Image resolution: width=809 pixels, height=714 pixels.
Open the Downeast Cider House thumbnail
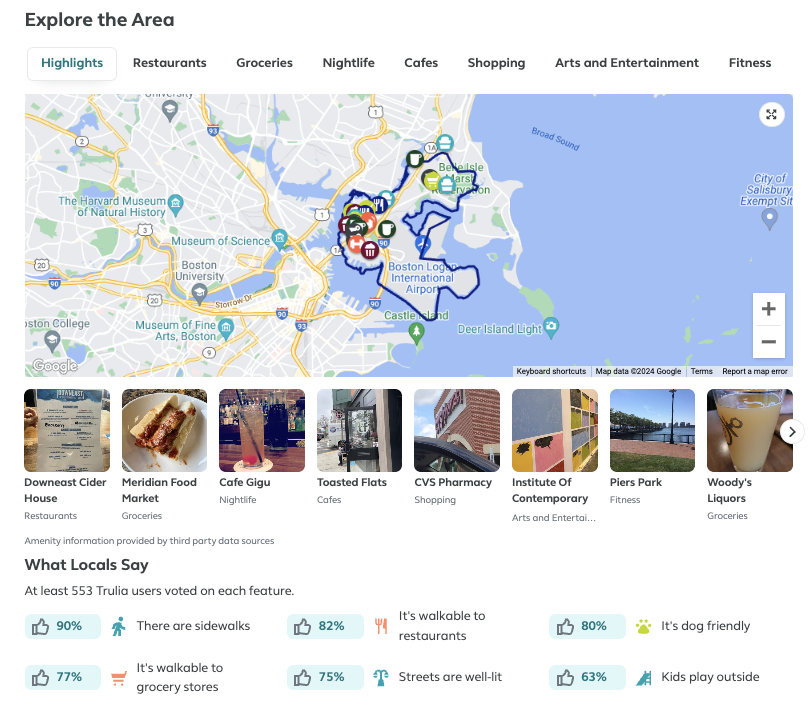(x=66, y=430)
